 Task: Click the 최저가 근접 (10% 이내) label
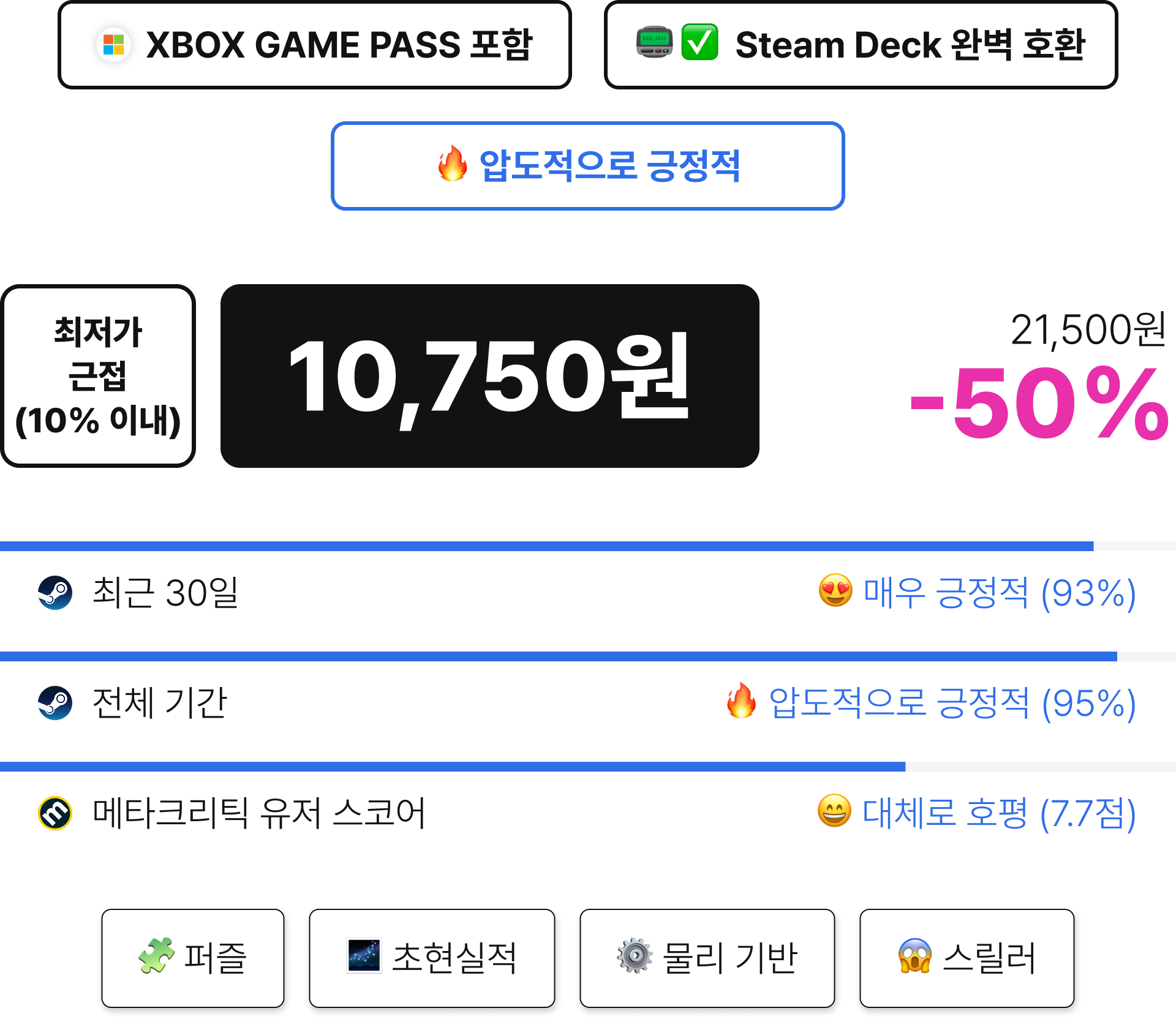point(98,376)
